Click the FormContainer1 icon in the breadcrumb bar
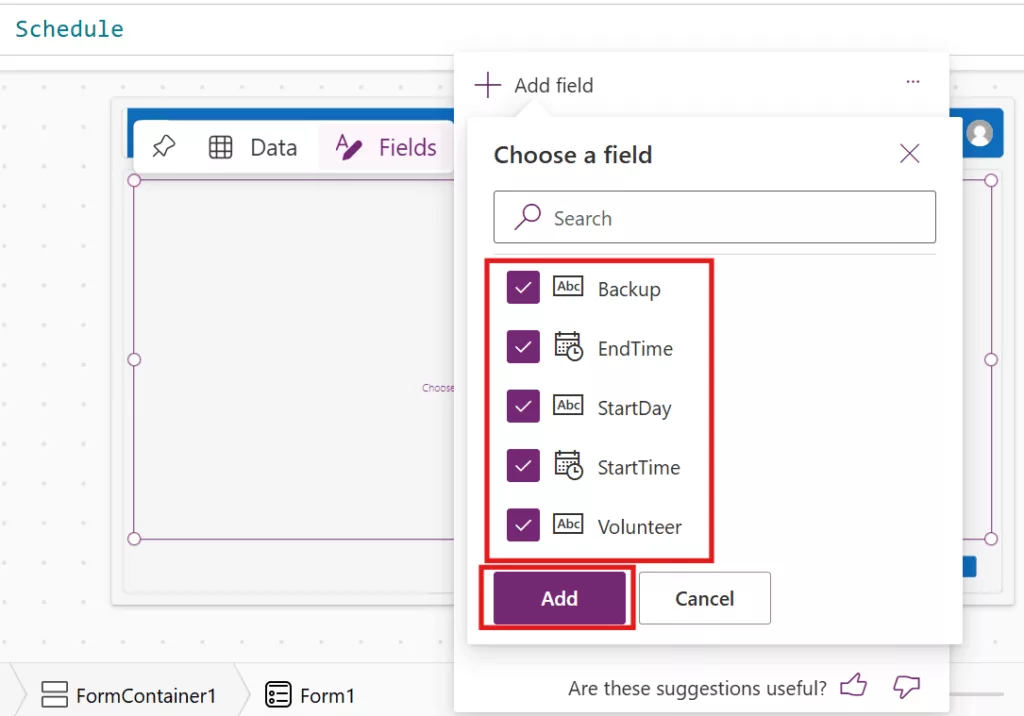Screen dimensions: 1024x716 [x=52, y=694]
